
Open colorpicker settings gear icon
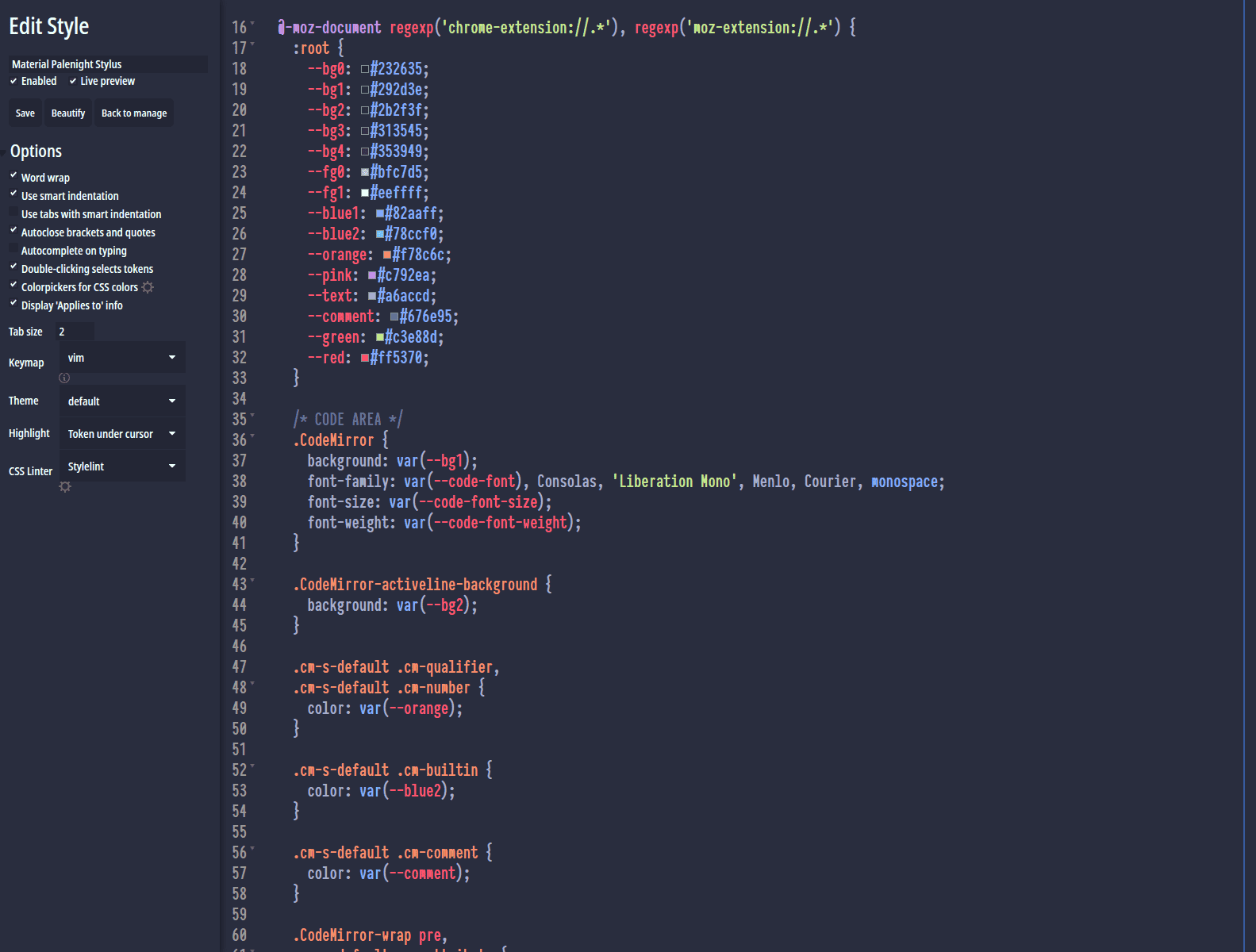[x=148, y=287]
